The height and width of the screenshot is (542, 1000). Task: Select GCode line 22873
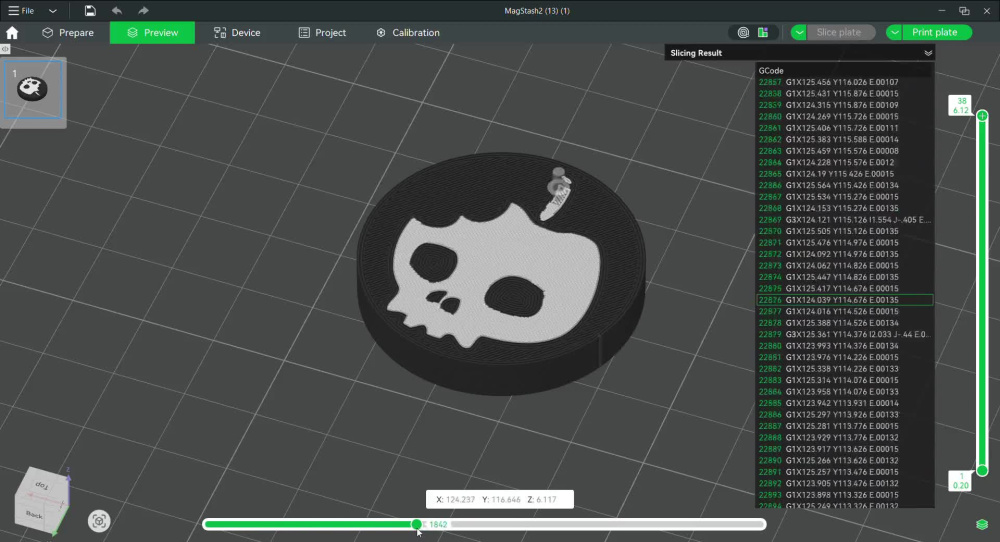coord(844,266)
